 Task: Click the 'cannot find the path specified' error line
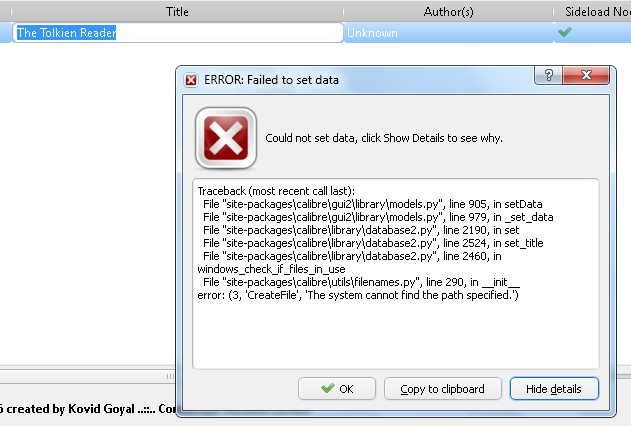pyautogui.click(x=356, y=296)
